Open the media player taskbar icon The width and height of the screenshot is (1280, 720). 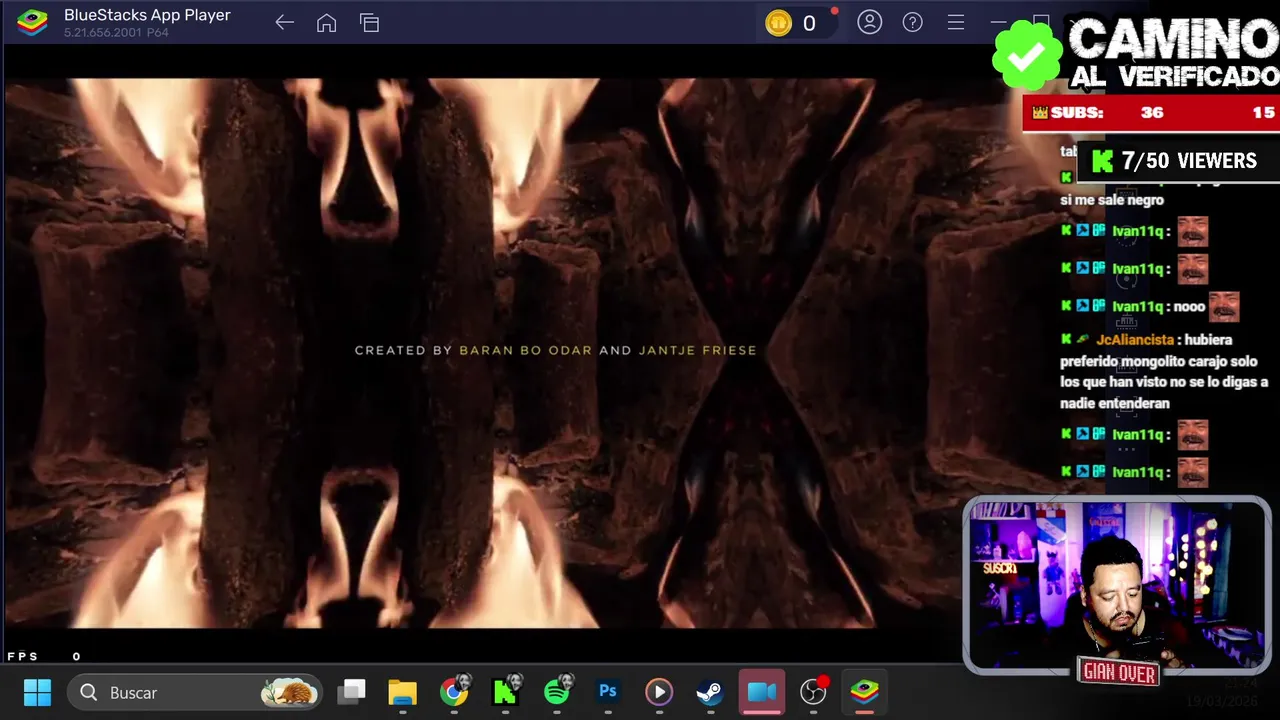tap(659, 692)
